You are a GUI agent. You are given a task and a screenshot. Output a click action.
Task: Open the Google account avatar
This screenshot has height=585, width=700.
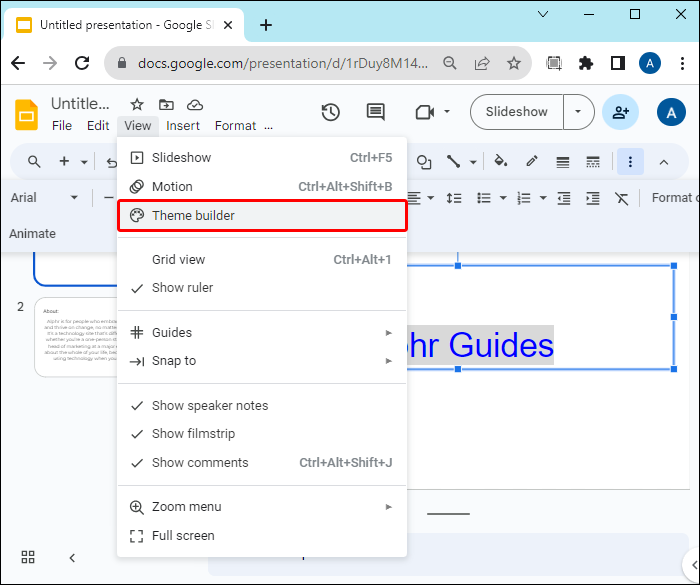pyautogui.click(x=671, y=113)
